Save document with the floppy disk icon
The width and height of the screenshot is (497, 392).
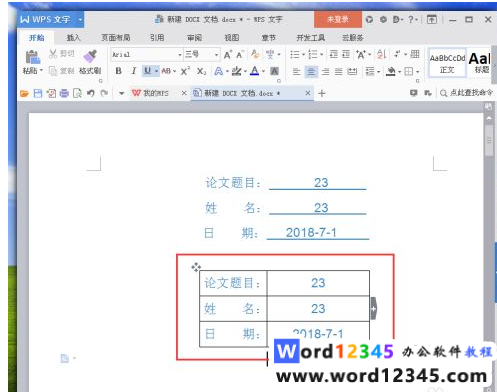[x=38, y=94]
